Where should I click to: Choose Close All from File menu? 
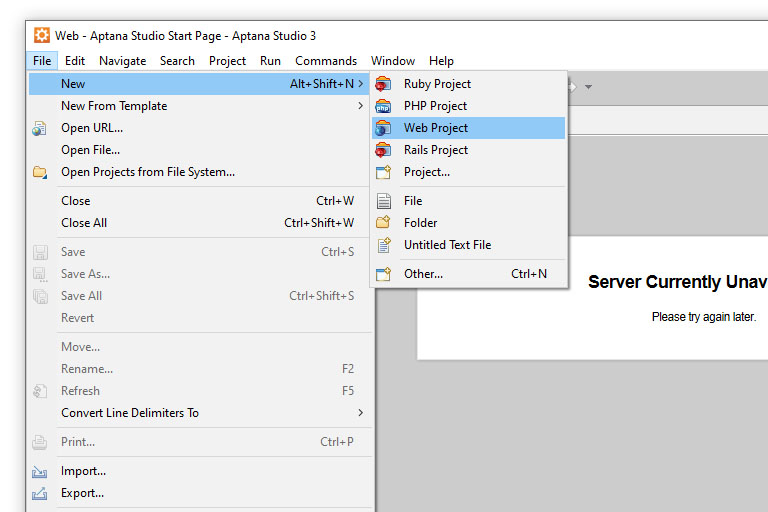coord(199,223)
